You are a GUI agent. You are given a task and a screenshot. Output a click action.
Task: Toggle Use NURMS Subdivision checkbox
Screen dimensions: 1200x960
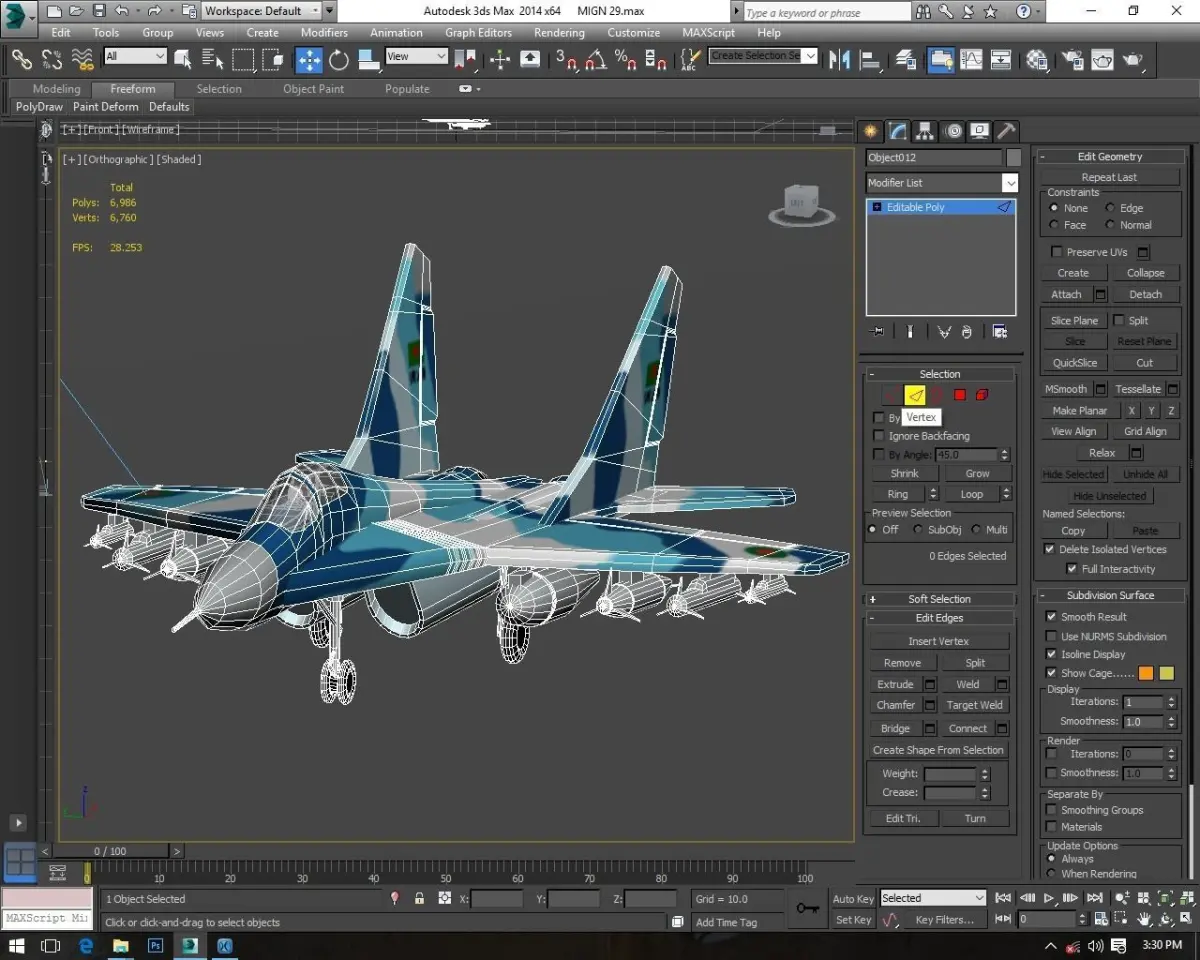pos(1051,636)
